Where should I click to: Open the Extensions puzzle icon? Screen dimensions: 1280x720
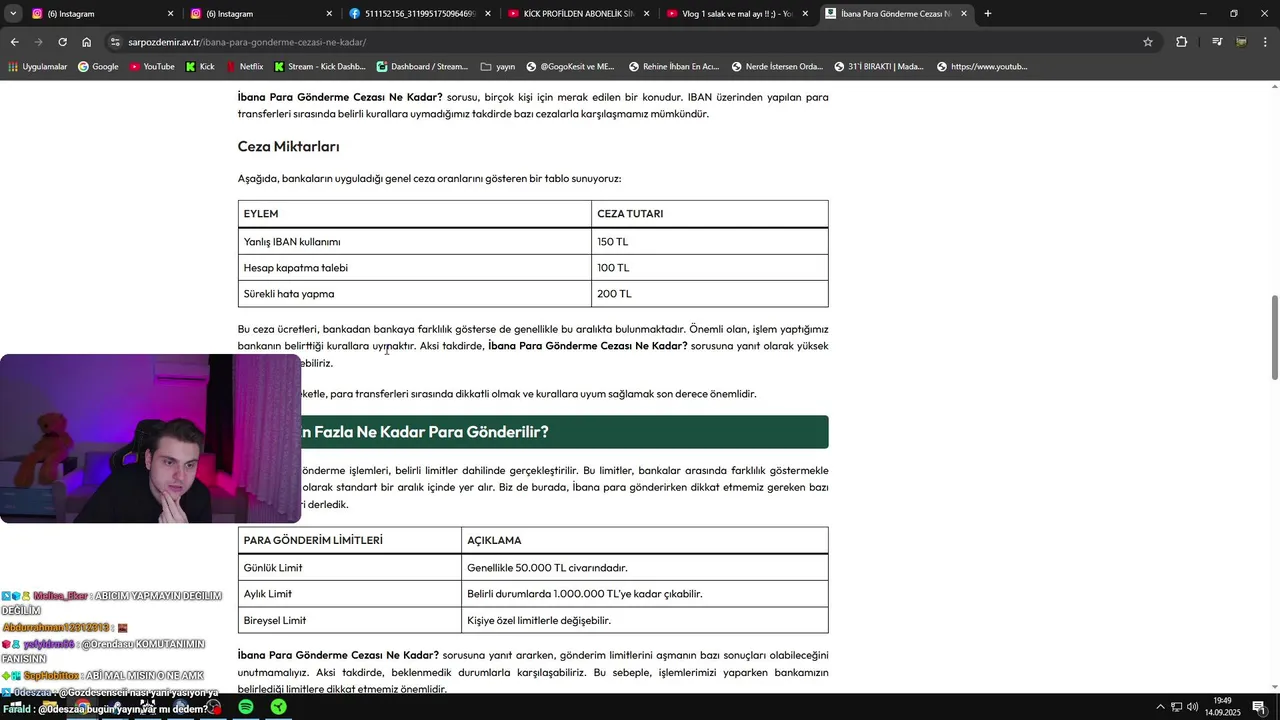pyautogui.click(x=1182, y=42)
